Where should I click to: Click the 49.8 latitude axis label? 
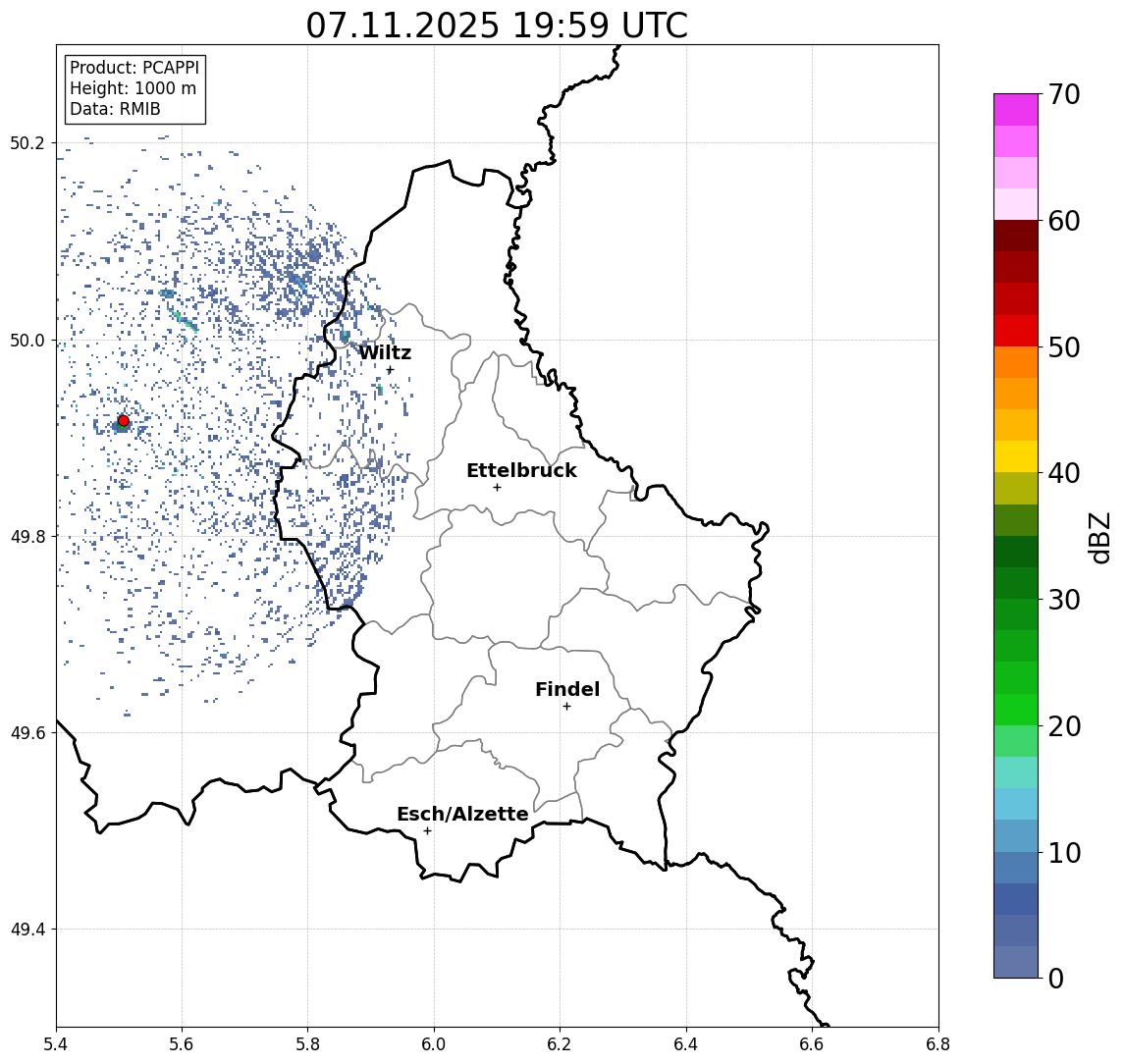(27, 536)
